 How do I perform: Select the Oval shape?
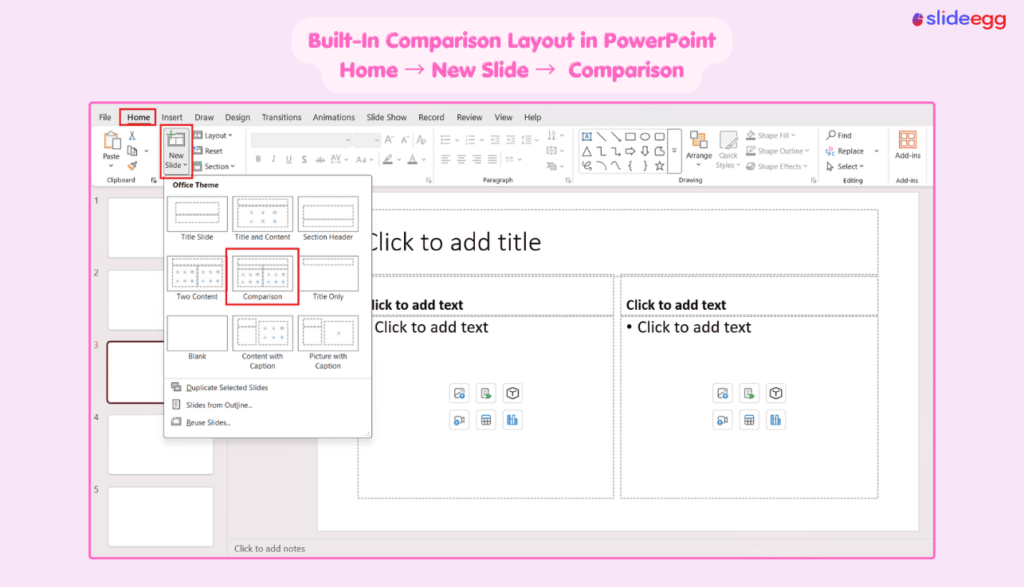point(645,136)
